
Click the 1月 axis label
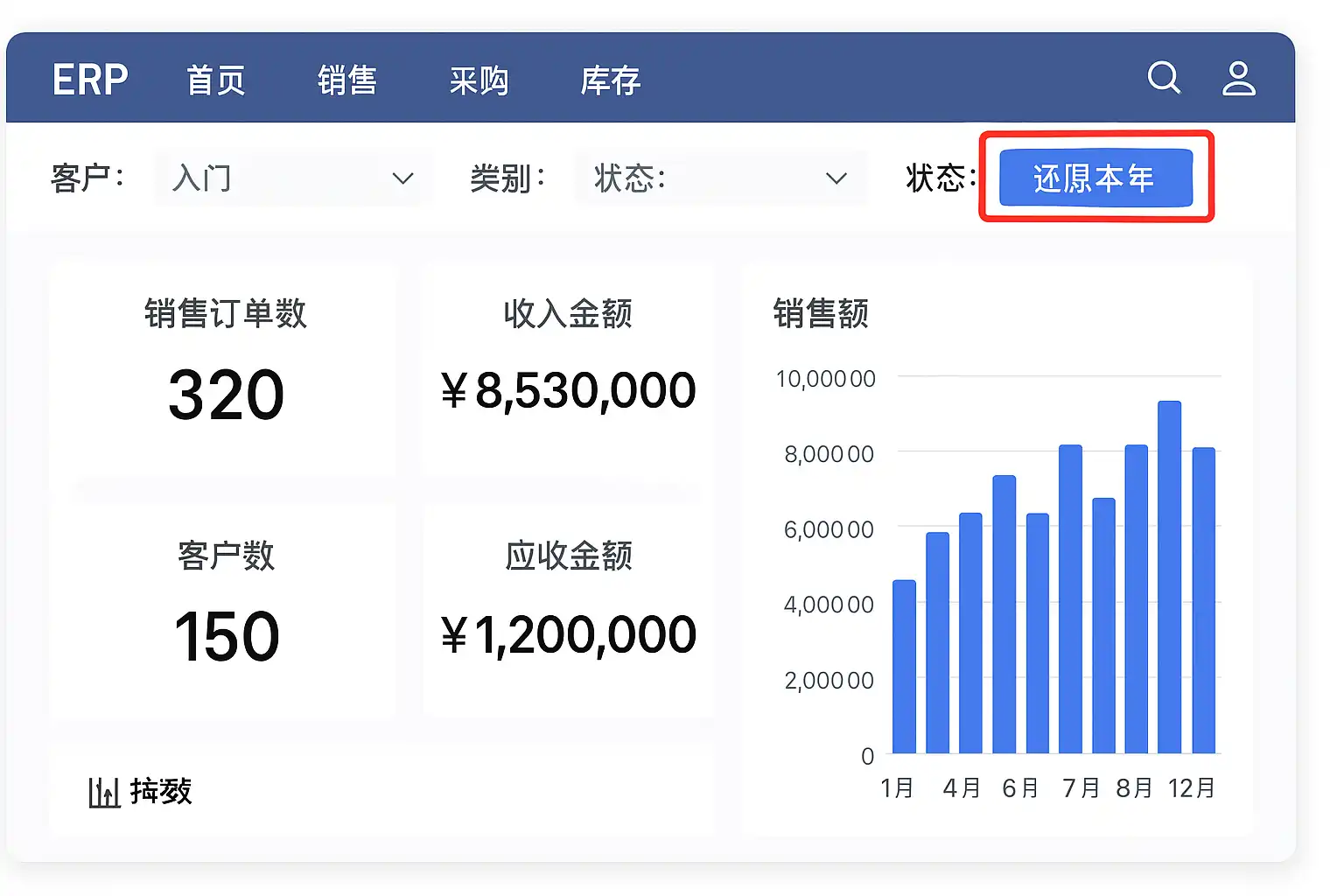[897, 788]
